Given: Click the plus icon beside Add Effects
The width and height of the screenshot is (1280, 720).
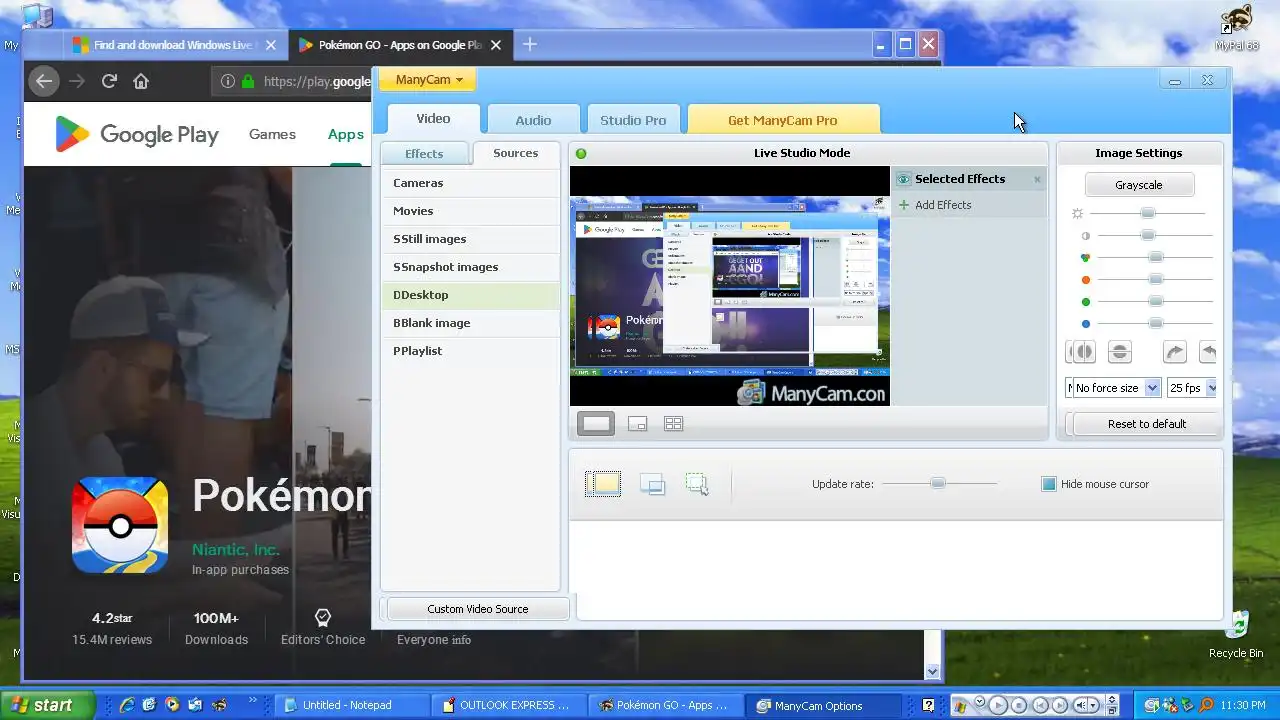Looking at the screenshot, I should 904,205.
